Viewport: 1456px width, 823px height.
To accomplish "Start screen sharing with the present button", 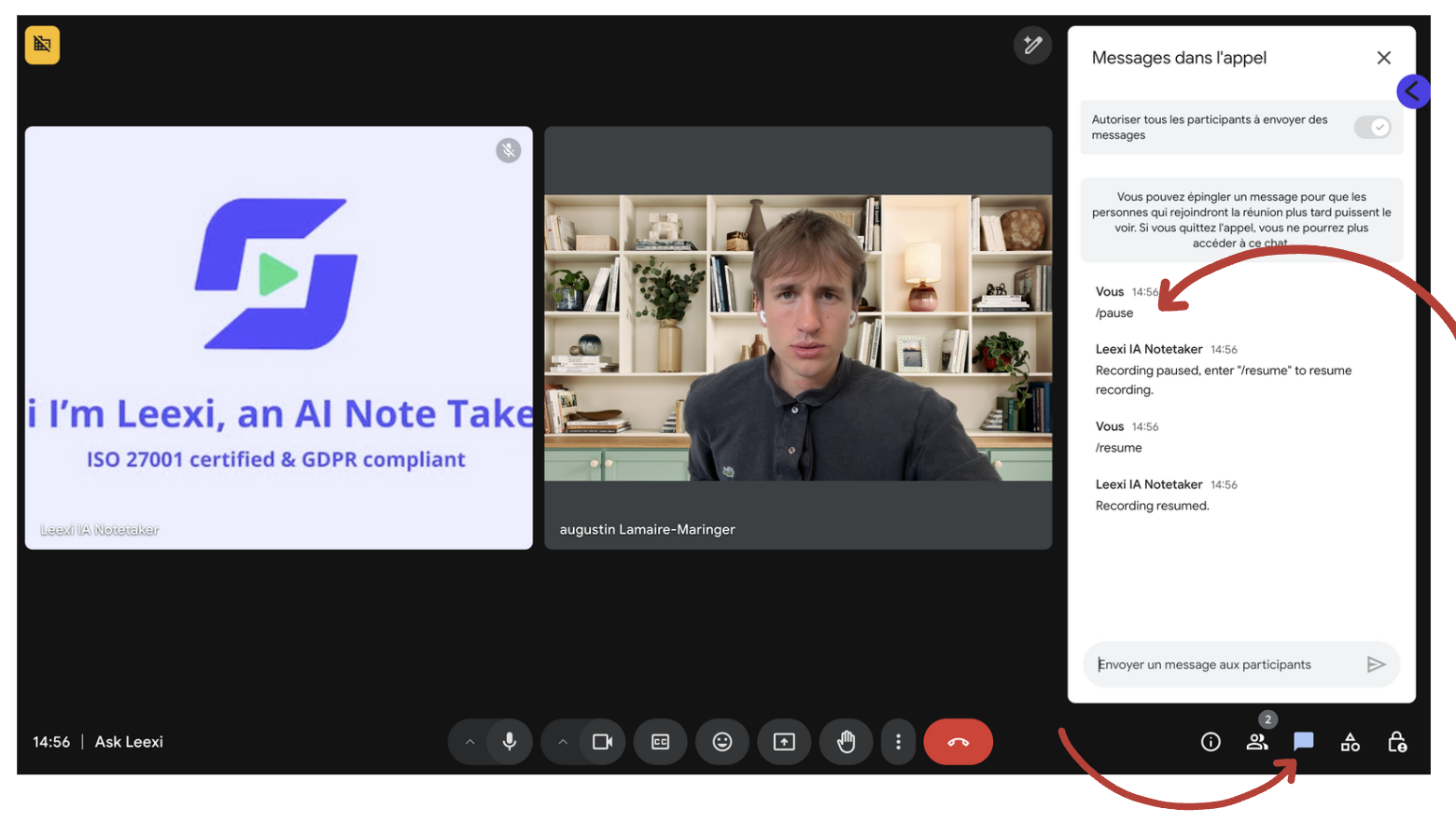I will [x=784, y=742].
